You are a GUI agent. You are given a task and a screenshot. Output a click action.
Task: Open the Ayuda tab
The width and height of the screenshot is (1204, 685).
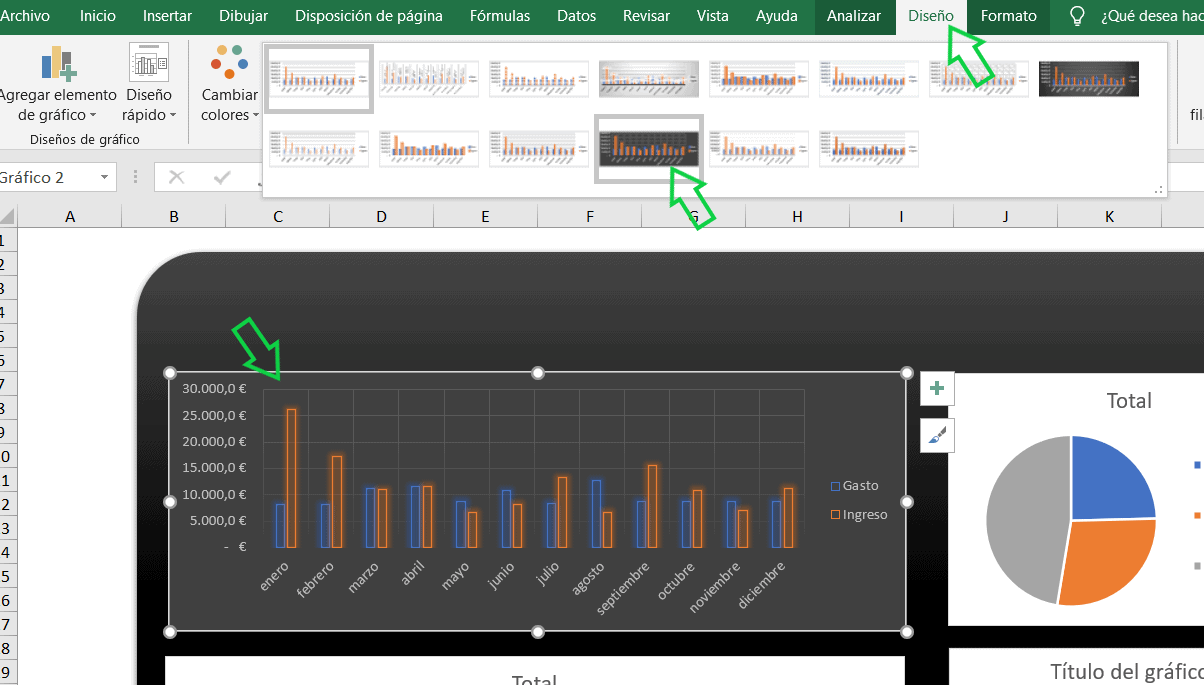tap(777, 16)
